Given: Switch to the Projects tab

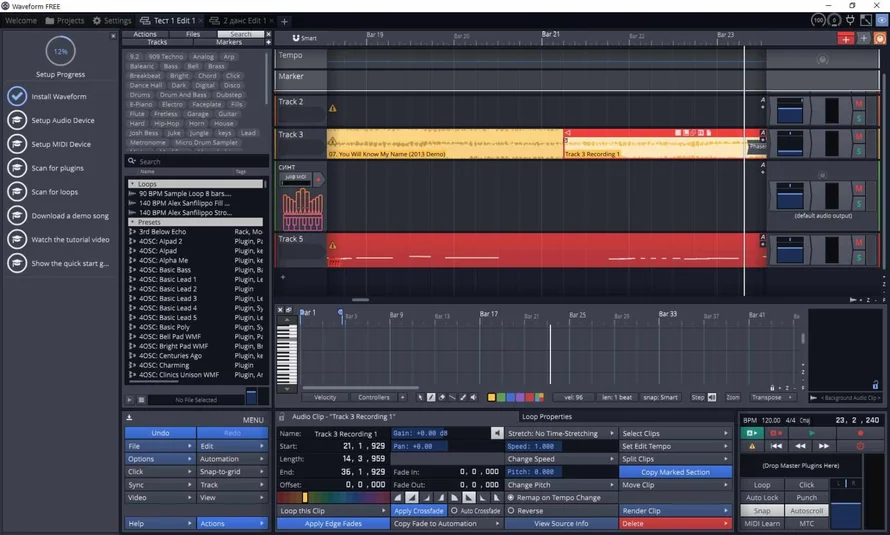Looking at the screenshot, I should [x=65, y=20].
